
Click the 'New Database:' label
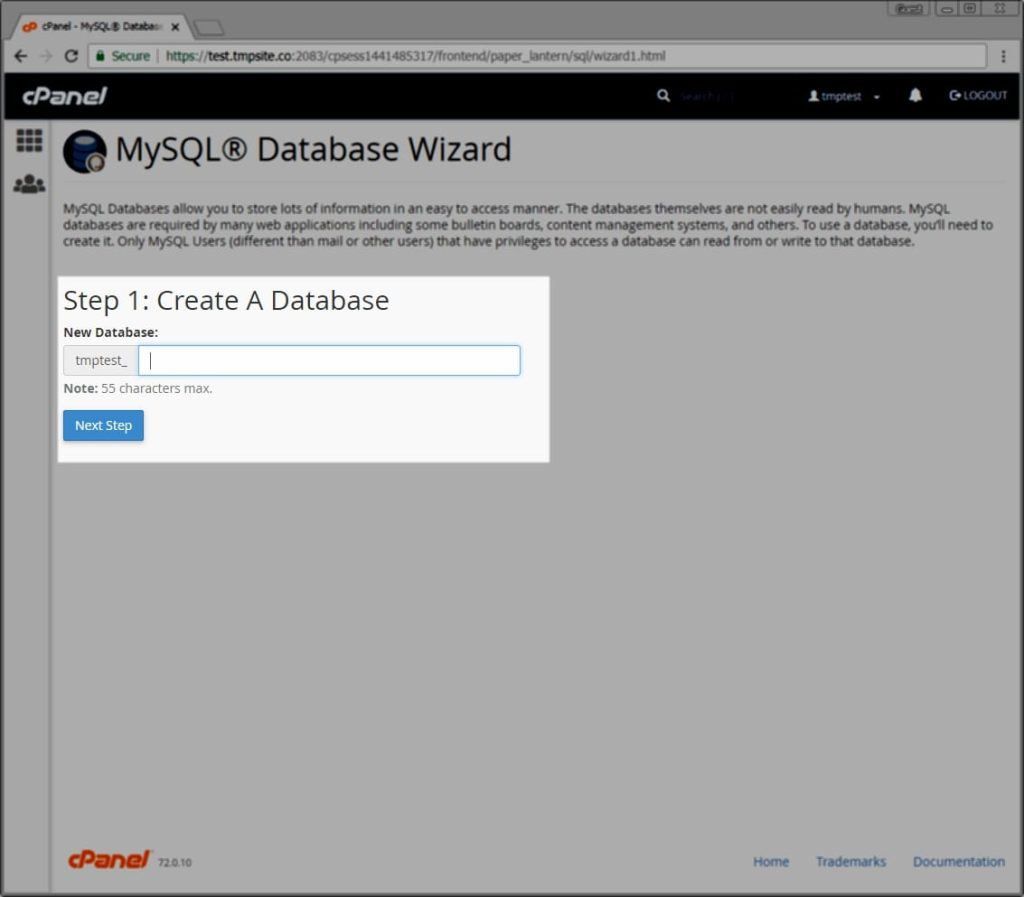pos(110,332)
